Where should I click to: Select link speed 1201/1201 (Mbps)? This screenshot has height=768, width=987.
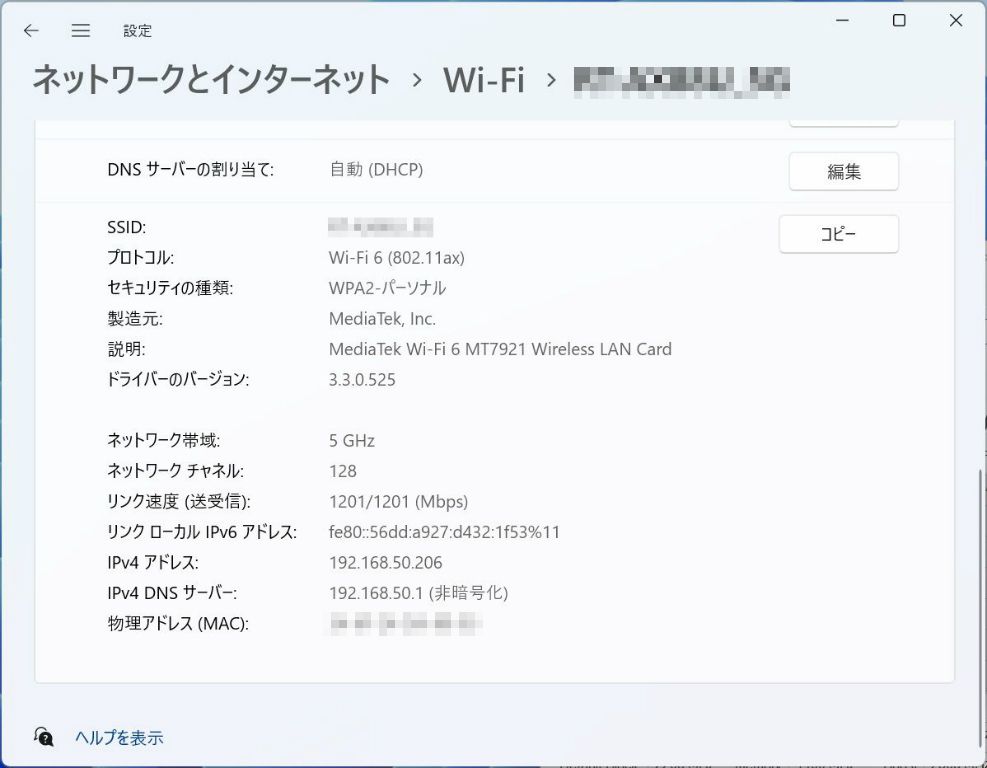(x=398, y=502)
